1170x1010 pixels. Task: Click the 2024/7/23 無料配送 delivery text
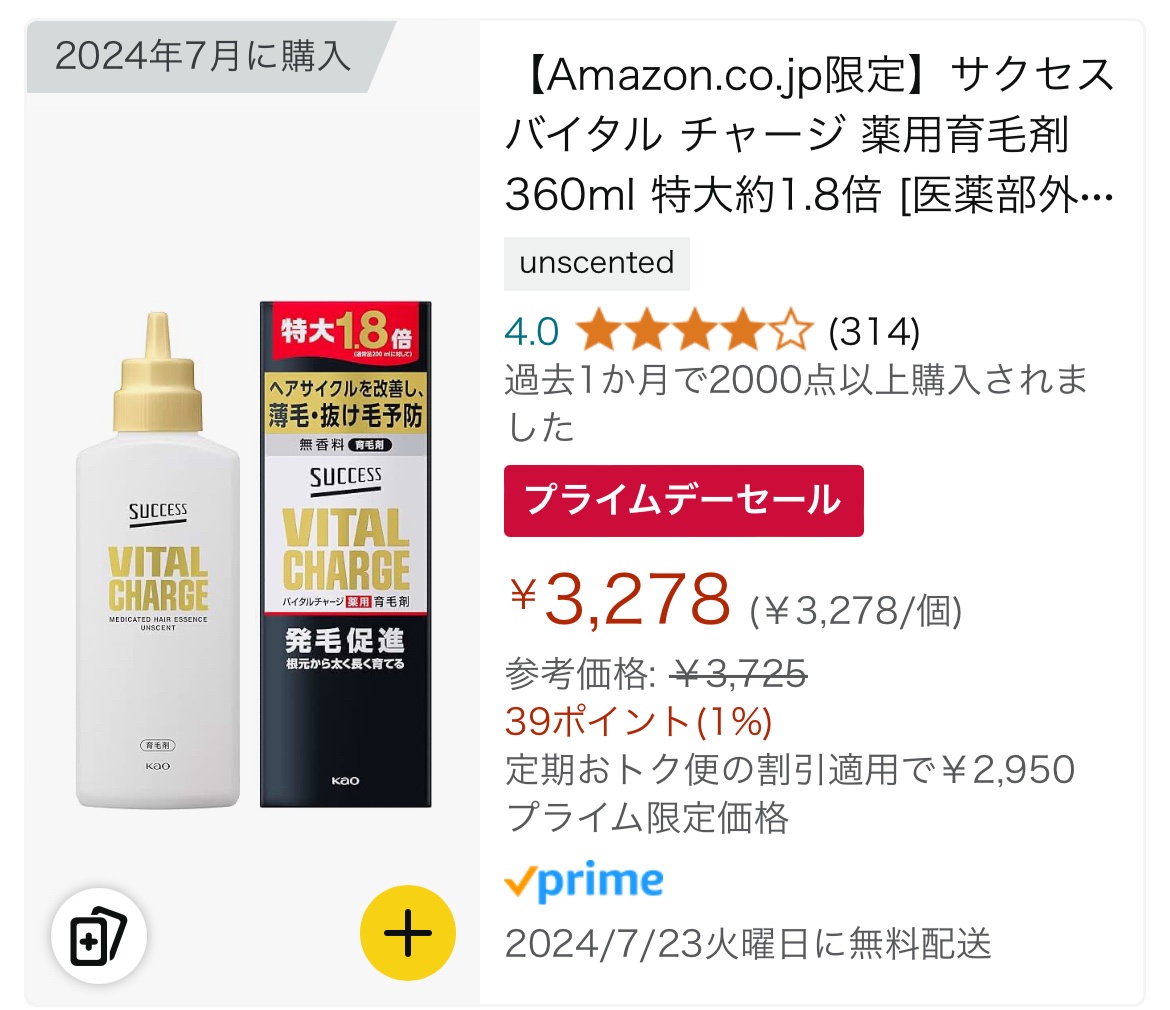click(748, 944)
